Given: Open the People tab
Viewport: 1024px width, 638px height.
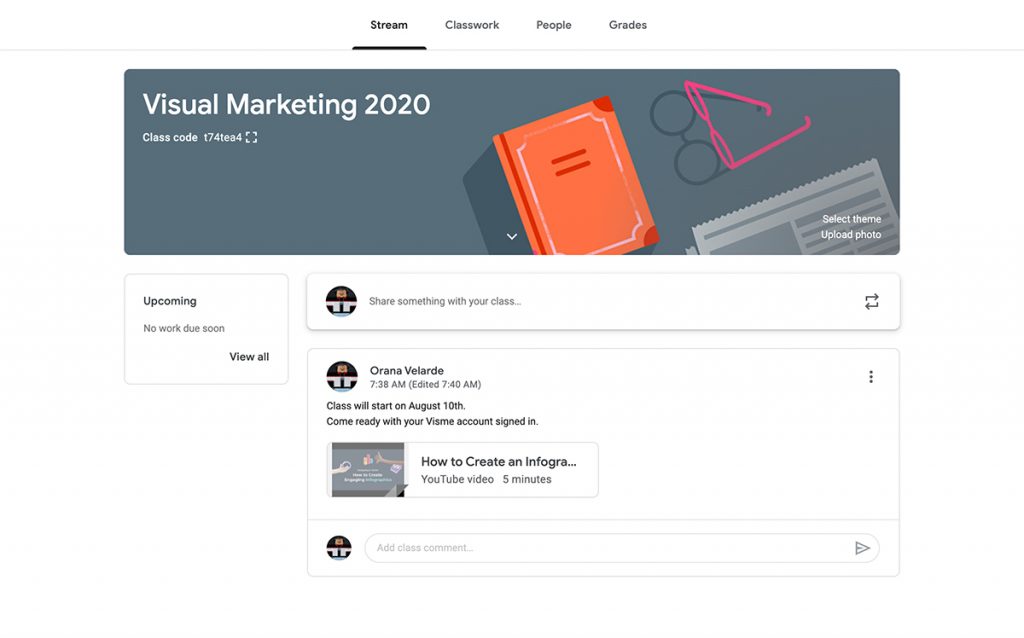Looking at the screenshot, I should [553, 24].
